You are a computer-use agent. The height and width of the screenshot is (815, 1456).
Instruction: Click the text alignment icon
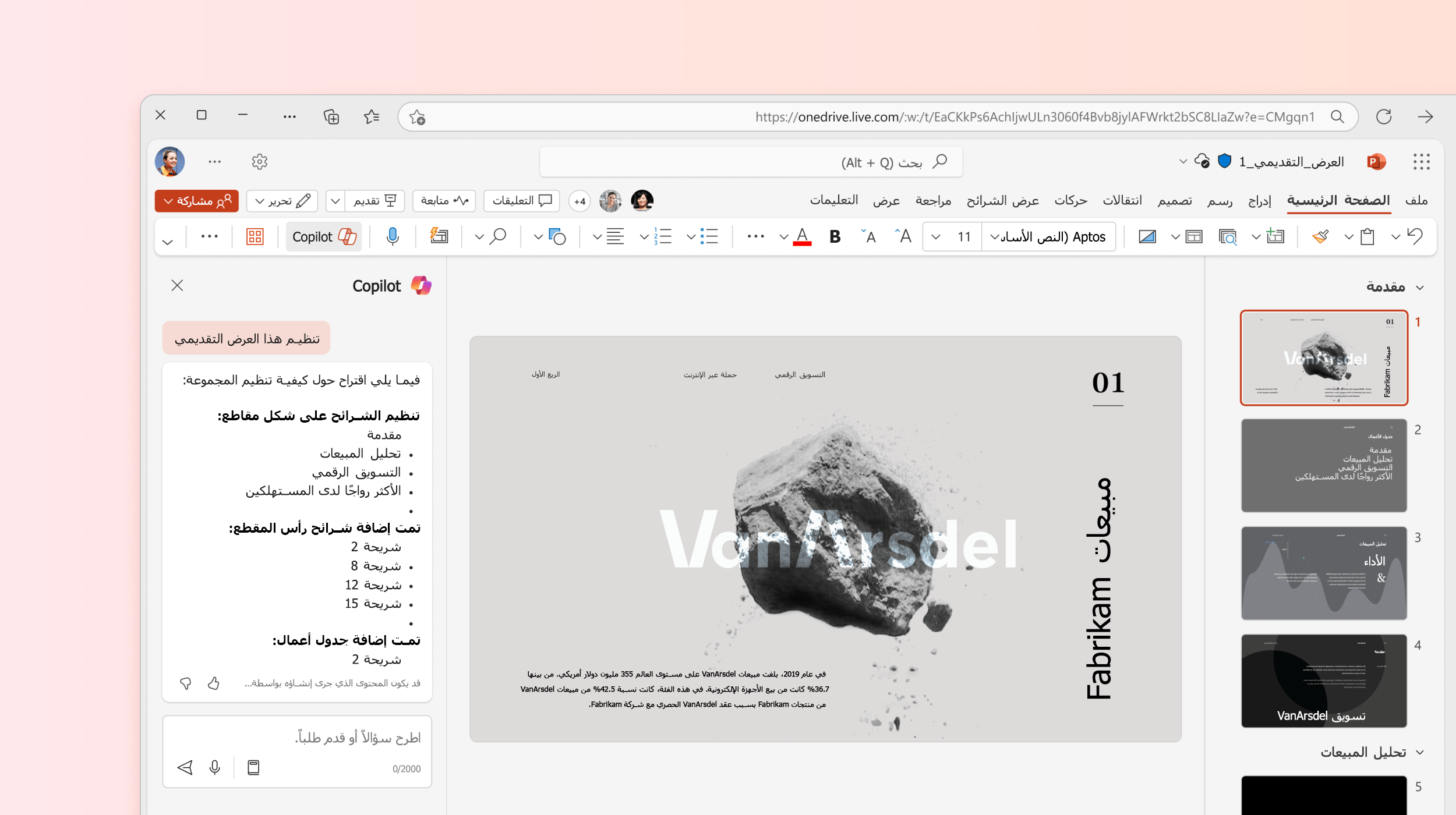pos(615,236)
